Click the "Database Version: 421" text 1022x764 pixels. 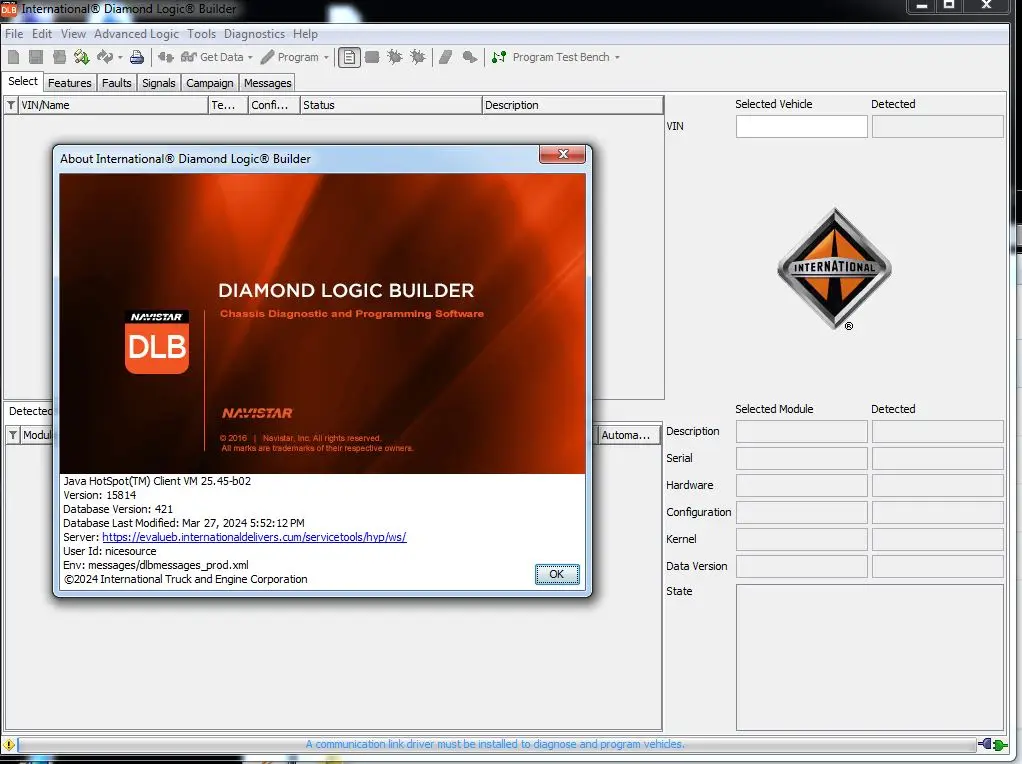[118, 509]
